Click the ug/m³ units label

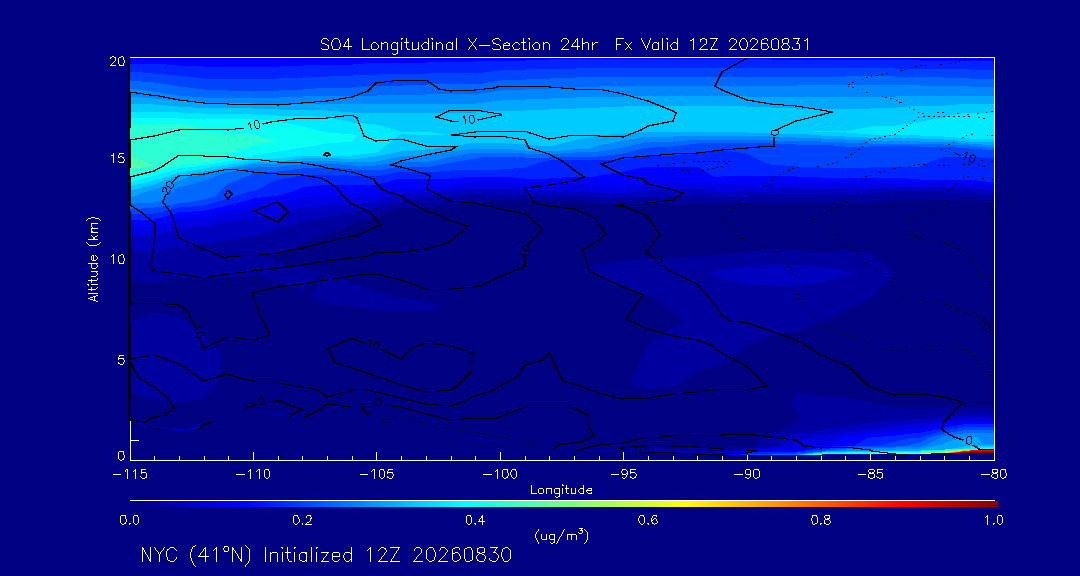click(561, 535)
